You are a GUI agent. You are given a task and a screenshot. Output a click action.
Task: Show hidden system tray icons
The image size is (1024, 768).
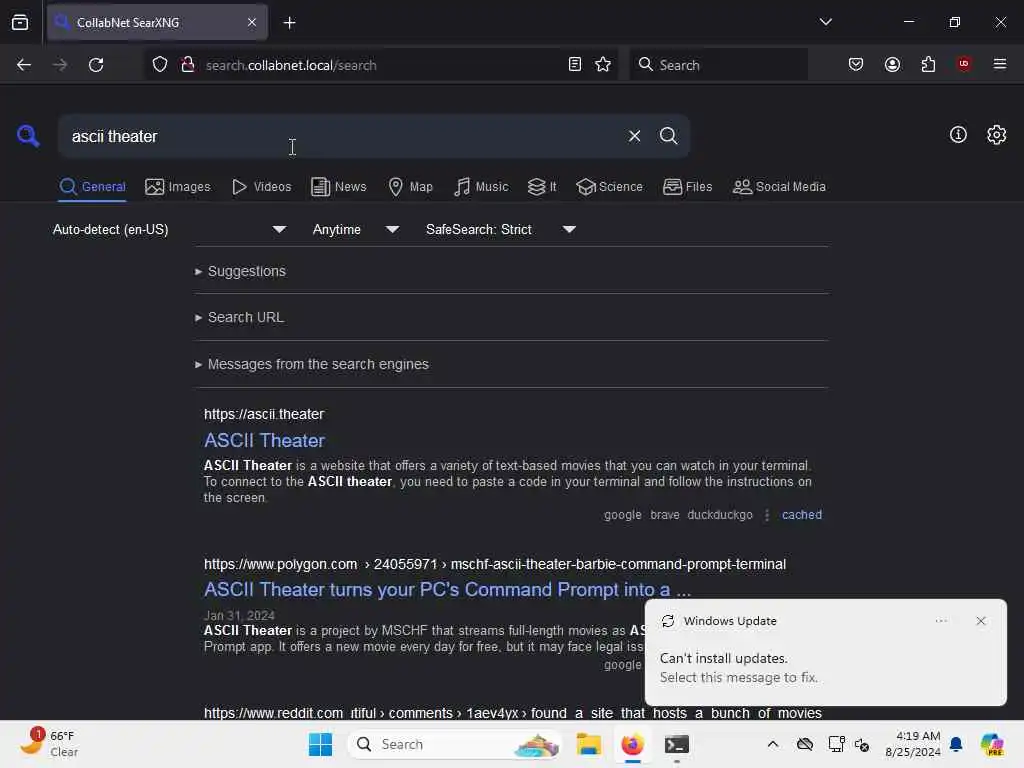click(773, 744)
